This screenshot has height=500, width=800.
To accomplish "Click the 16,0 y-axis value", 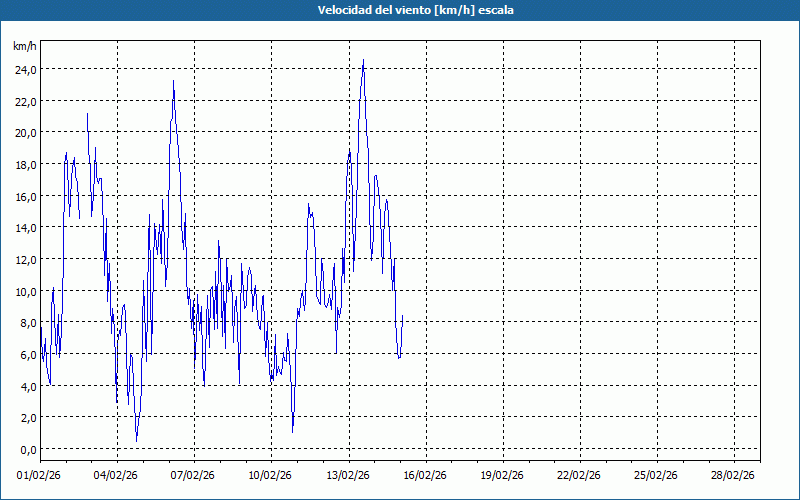I will coord(25,196).
